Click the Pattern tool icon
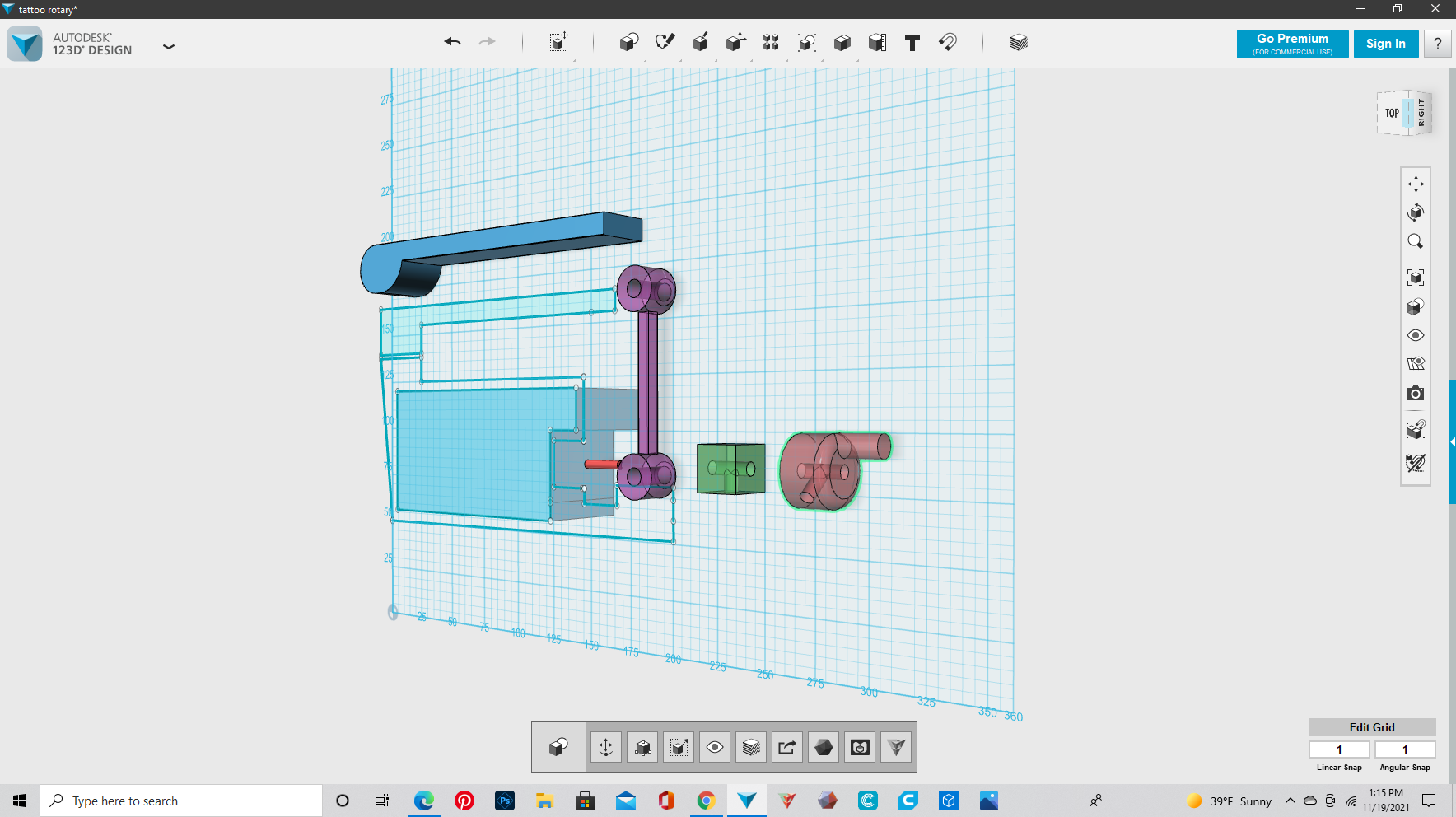The width and height of the screenshot is (1456, 817). click(771, 43)
